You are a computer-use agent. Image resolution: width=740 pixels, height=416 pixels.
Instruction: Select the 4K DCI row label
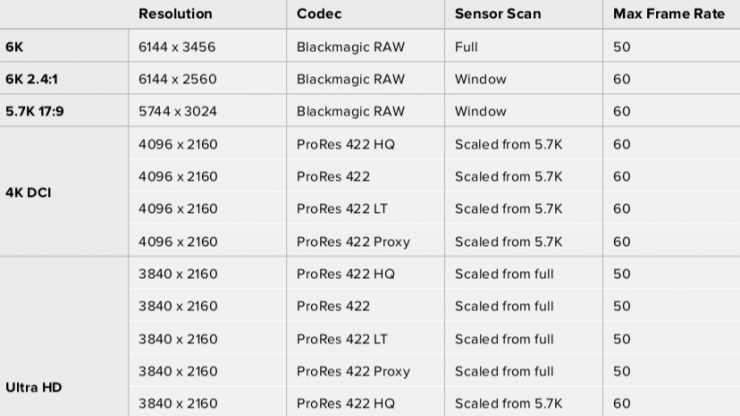click(29, 192)
